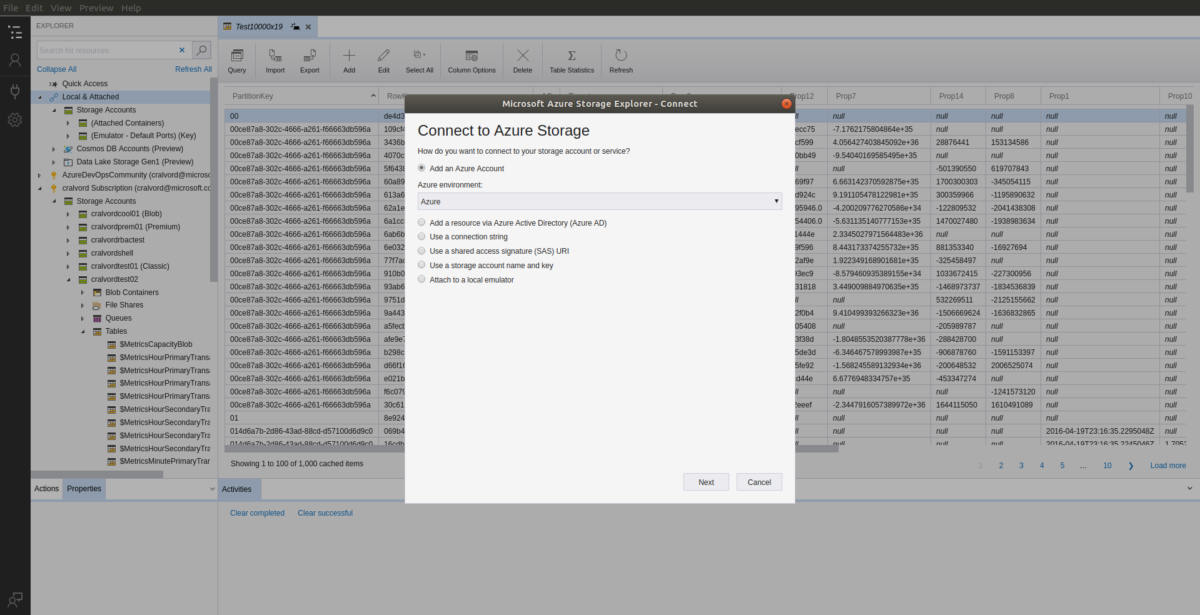Click Next in the Connect dialog
1200x615 pixels.
[x=706, y=482]
